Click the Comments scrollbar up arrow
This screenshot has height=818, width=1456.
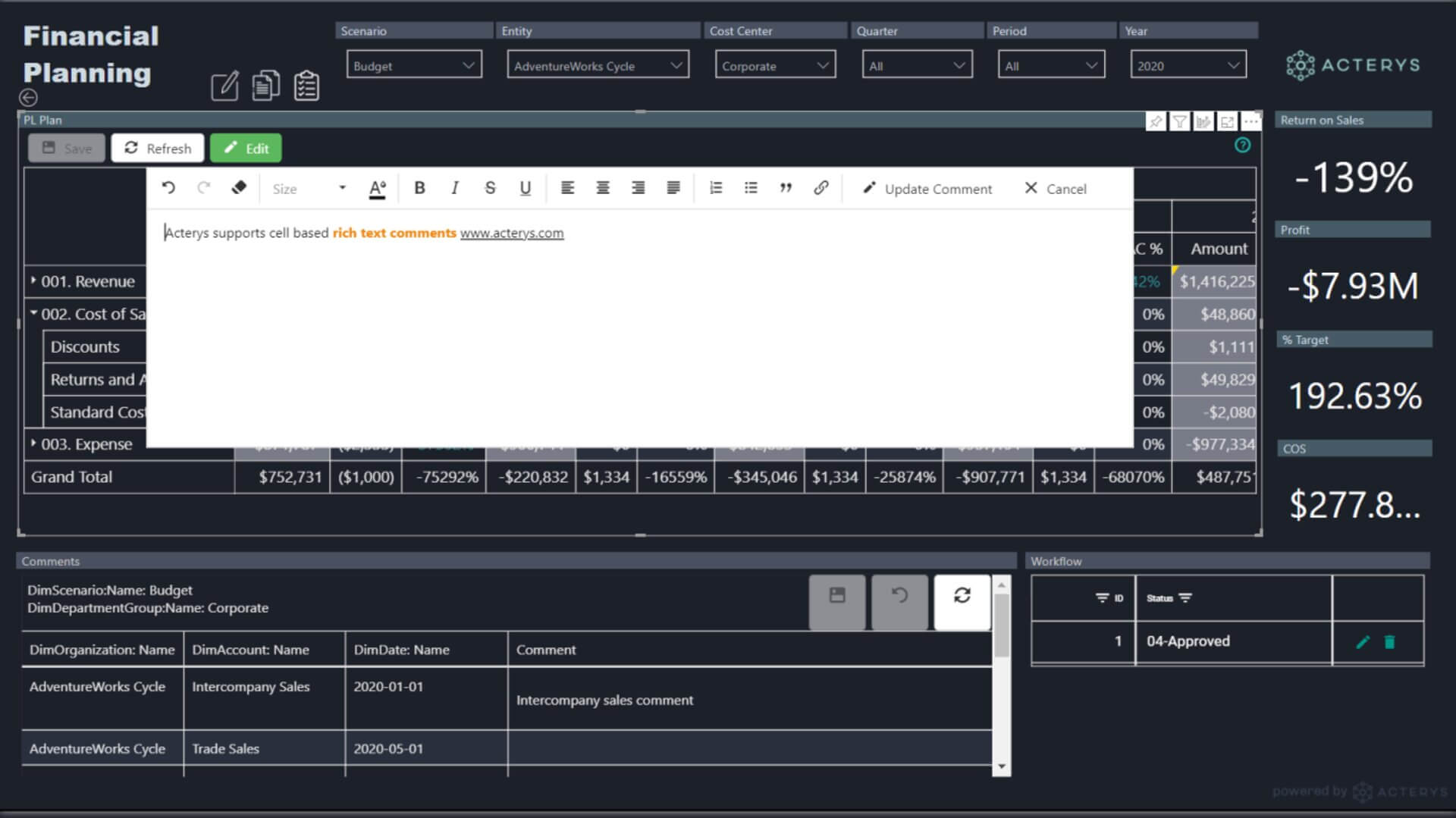[1002, 585]
